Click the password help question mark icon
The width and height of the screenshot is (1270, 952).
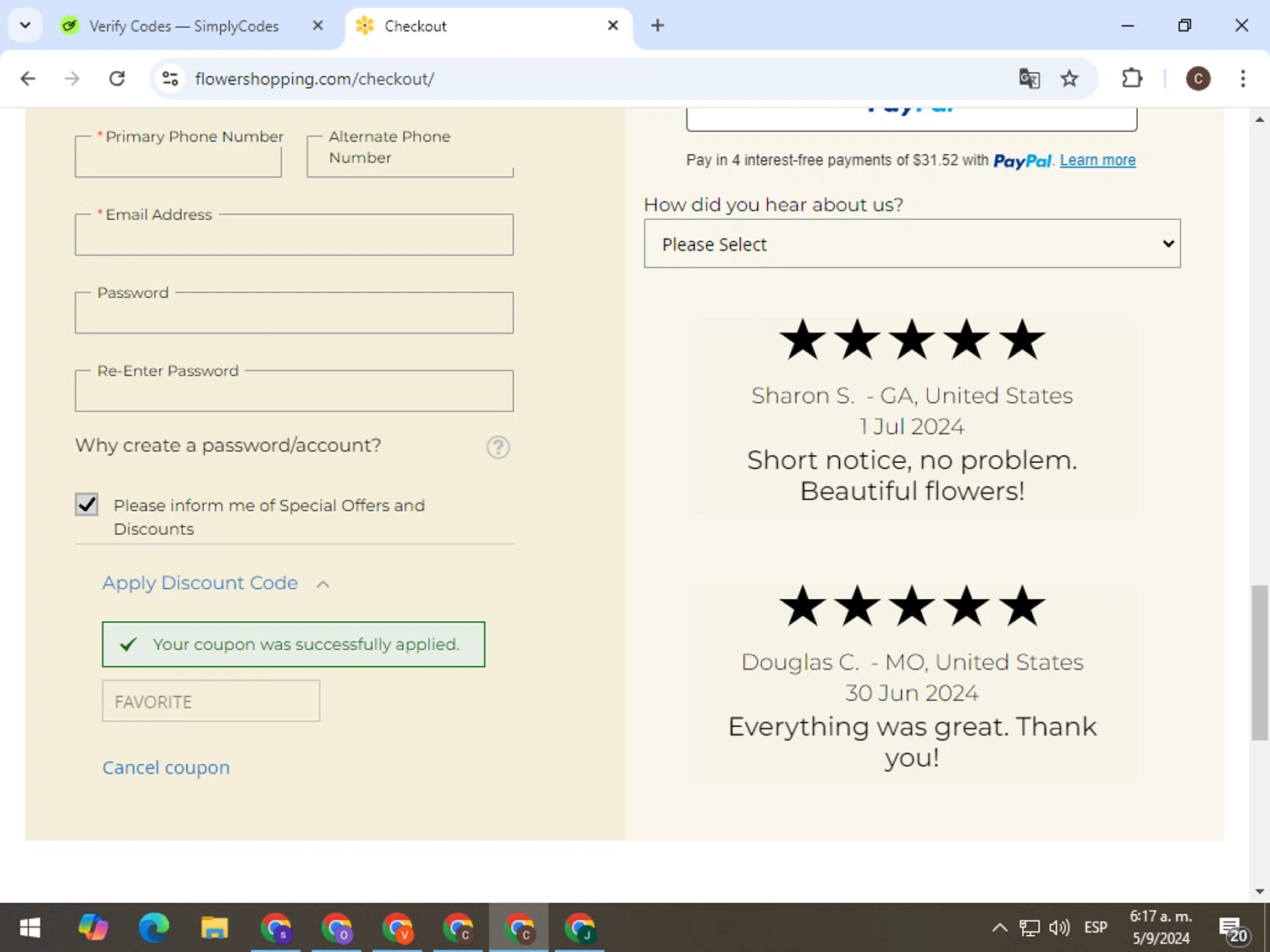499,447
